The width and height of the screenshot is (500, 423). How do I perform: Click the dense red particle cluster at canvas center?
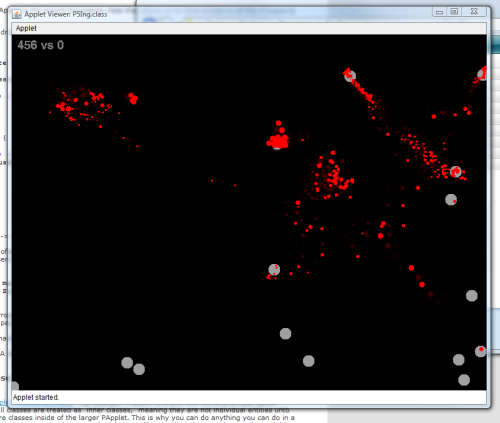click(x=278, y=139)
